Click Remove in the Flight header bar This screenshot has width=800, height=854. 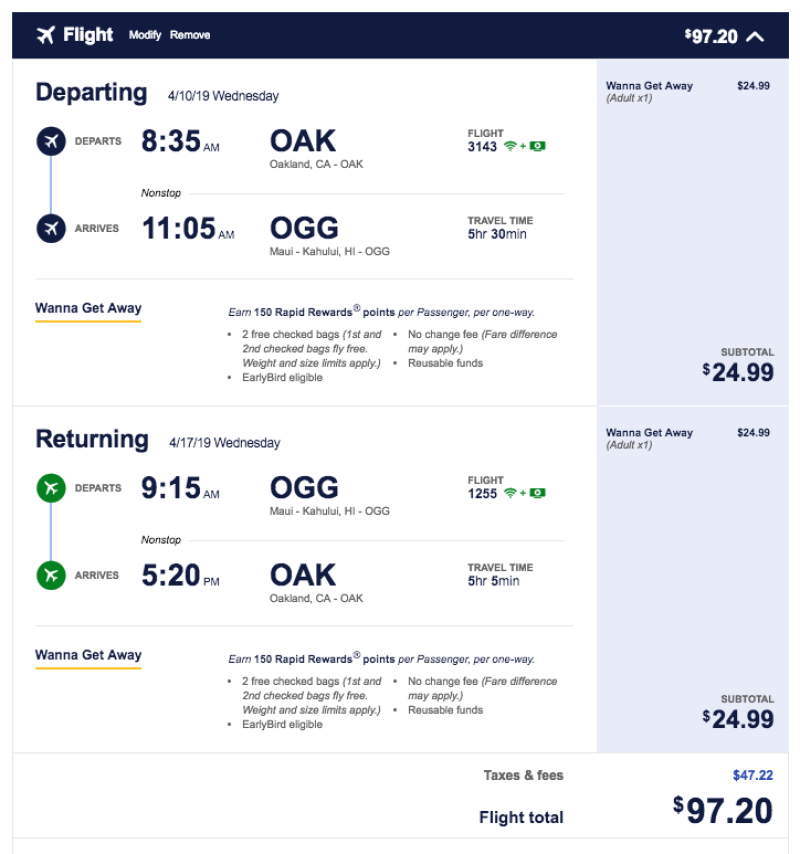tap(190, 34)
